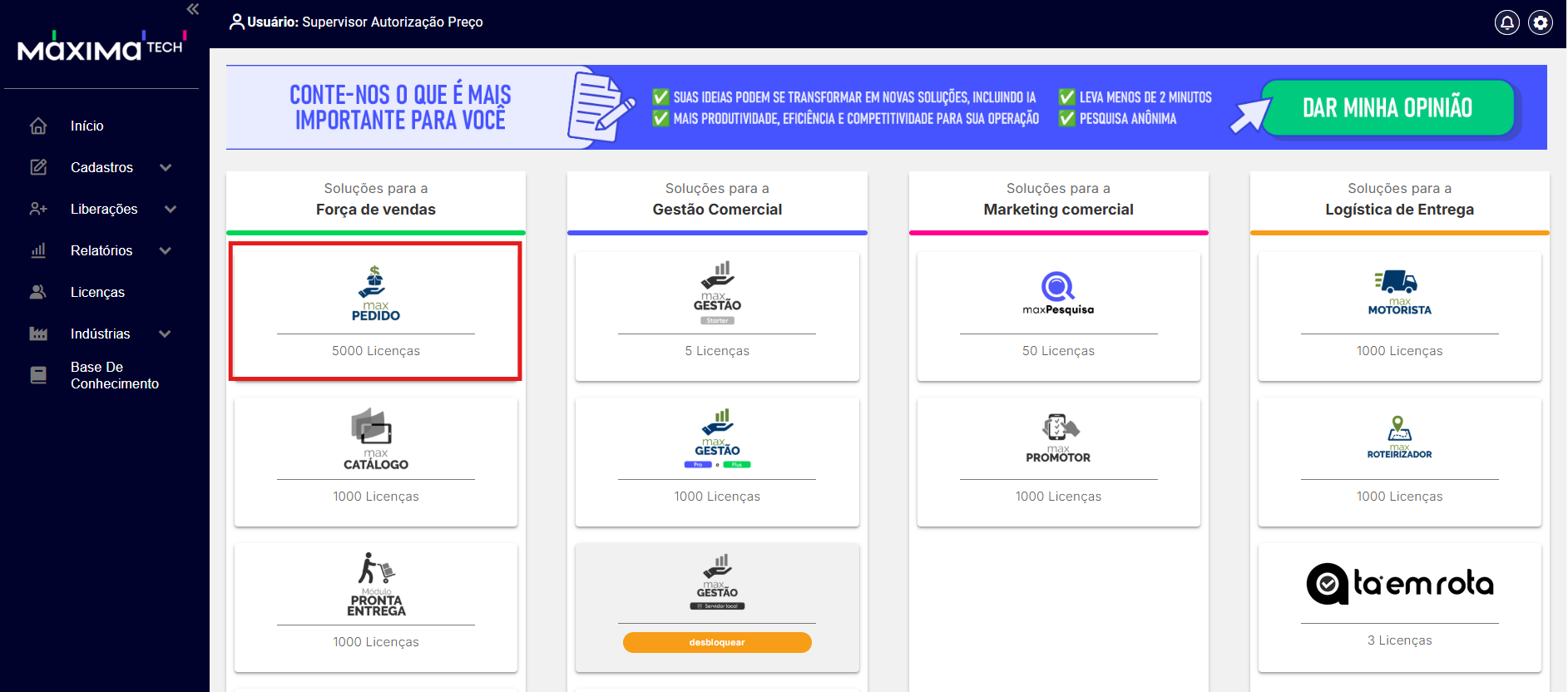
Task: Click the Pronta Entrega module icon
Action: (377, 584)
